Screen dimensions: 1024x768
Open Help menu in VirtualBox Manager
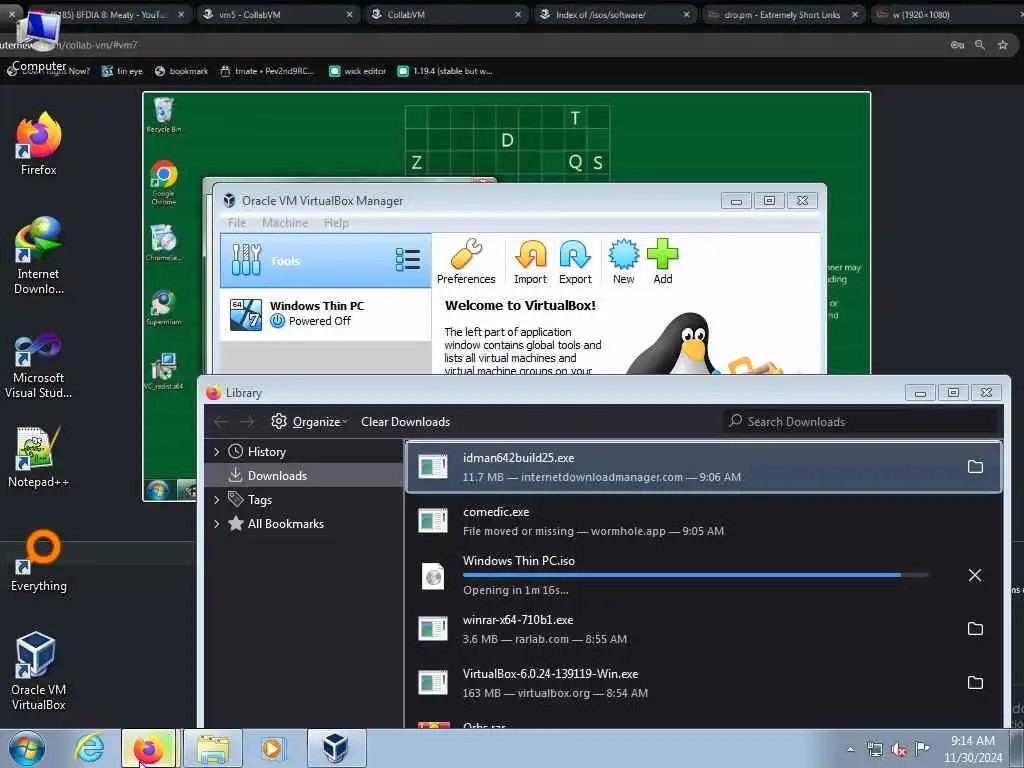tap(336, 223)
